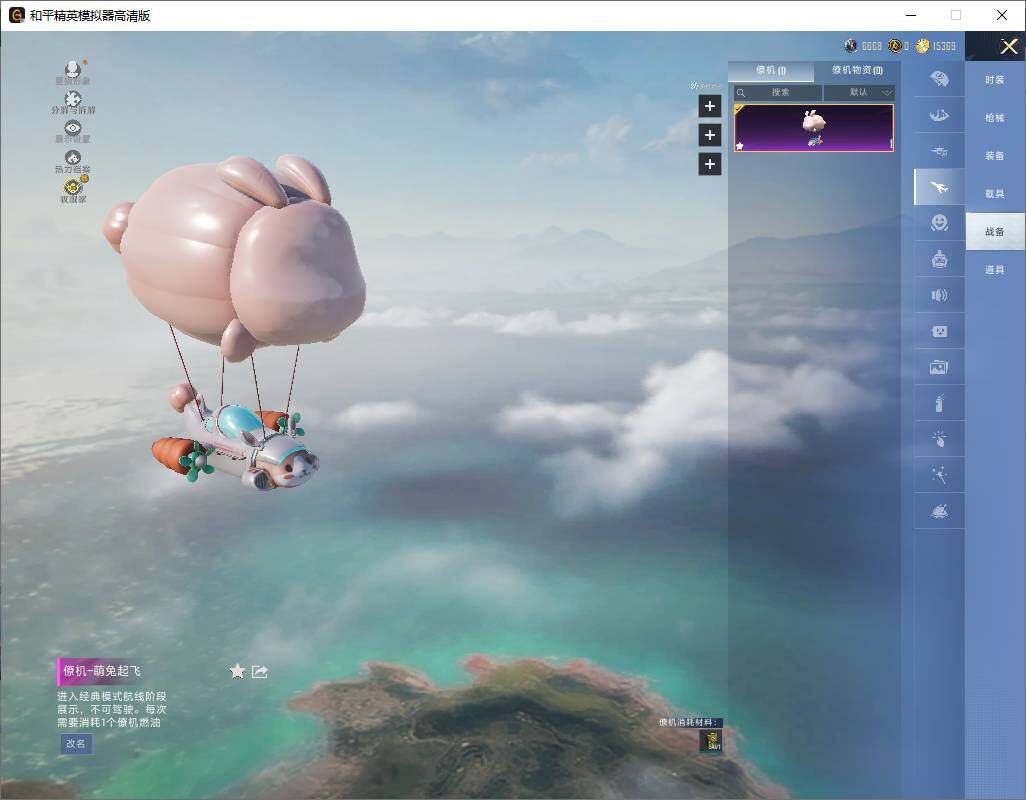Select the airplane category icon
This screenshot has width=1026, height=800.
(939, 188)
